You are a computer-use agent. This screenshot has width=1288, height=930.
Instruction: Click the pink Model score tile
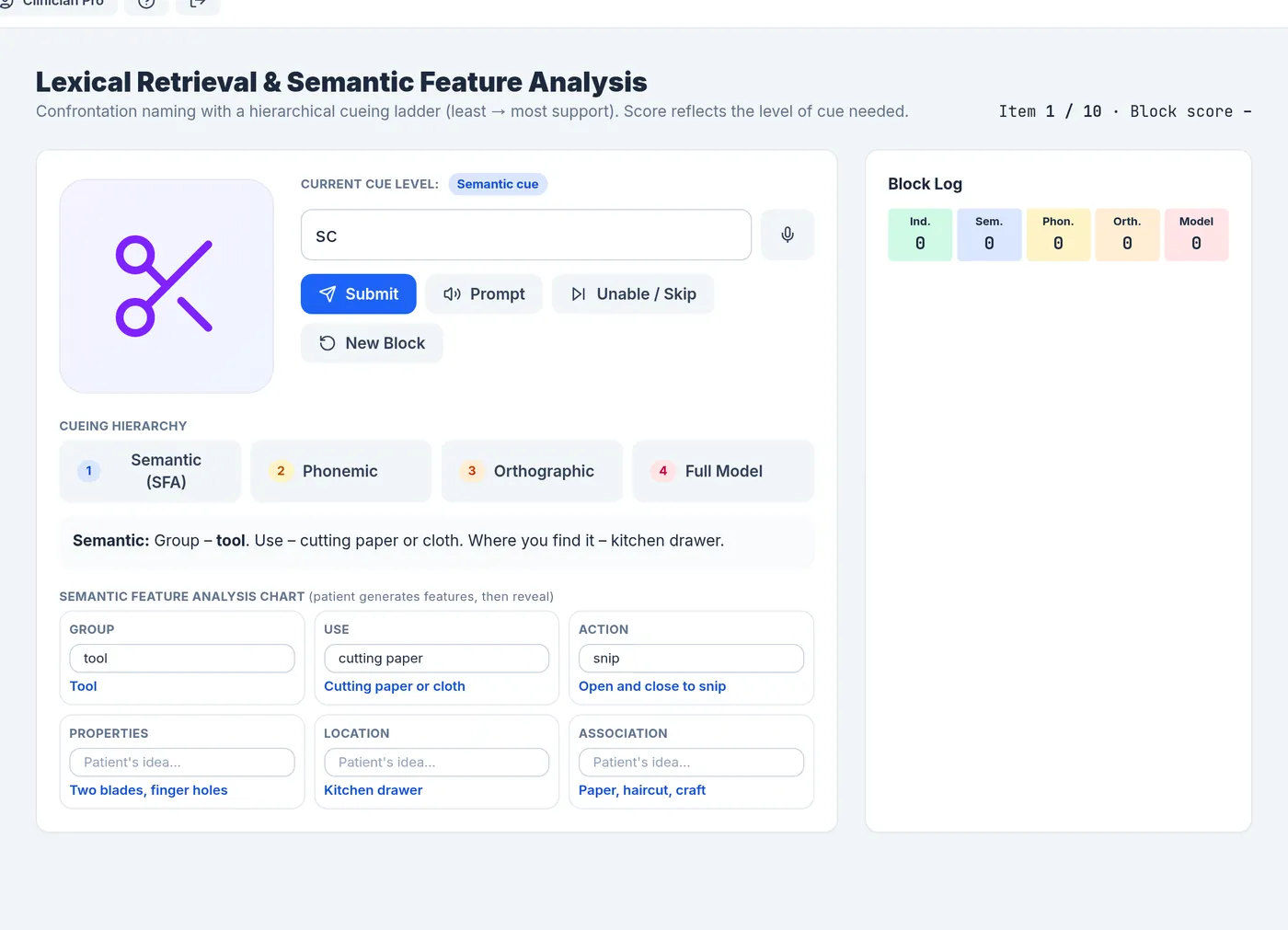tap(1196, 235)
